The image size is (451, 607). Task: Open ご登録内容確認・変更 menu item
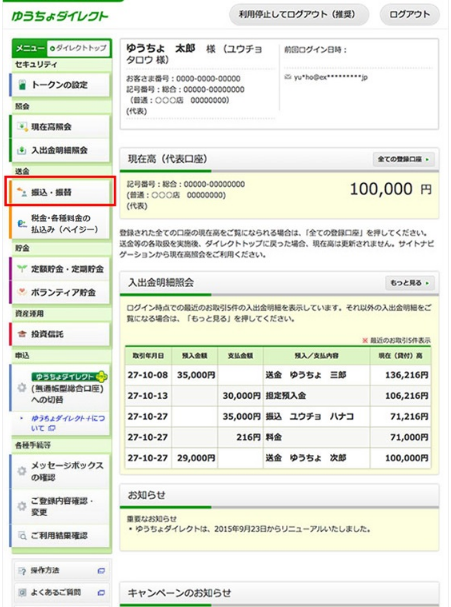point(60,506)
